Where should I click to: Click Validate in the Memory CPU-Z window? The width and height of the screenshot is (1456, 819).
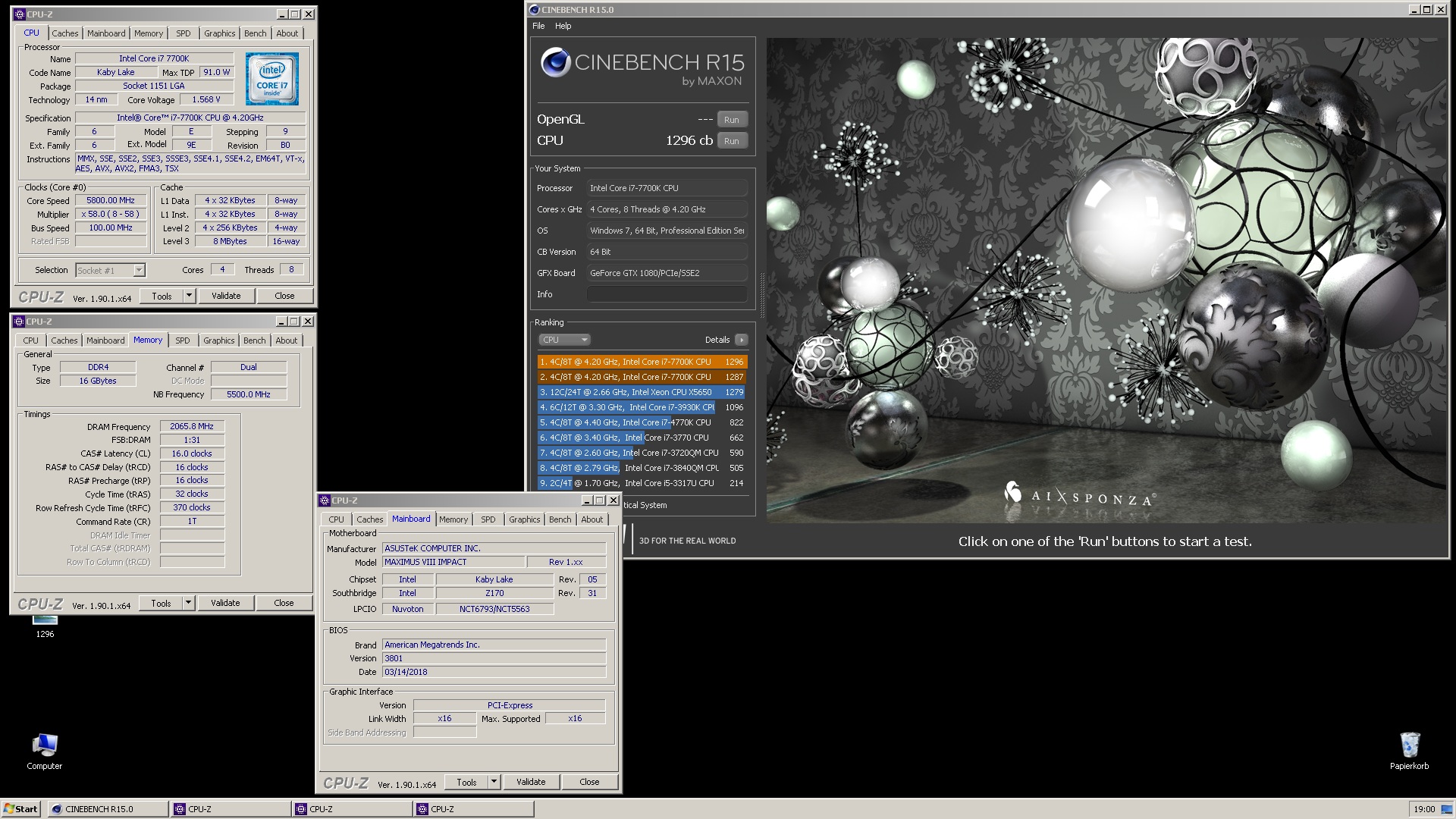point(225,604)
